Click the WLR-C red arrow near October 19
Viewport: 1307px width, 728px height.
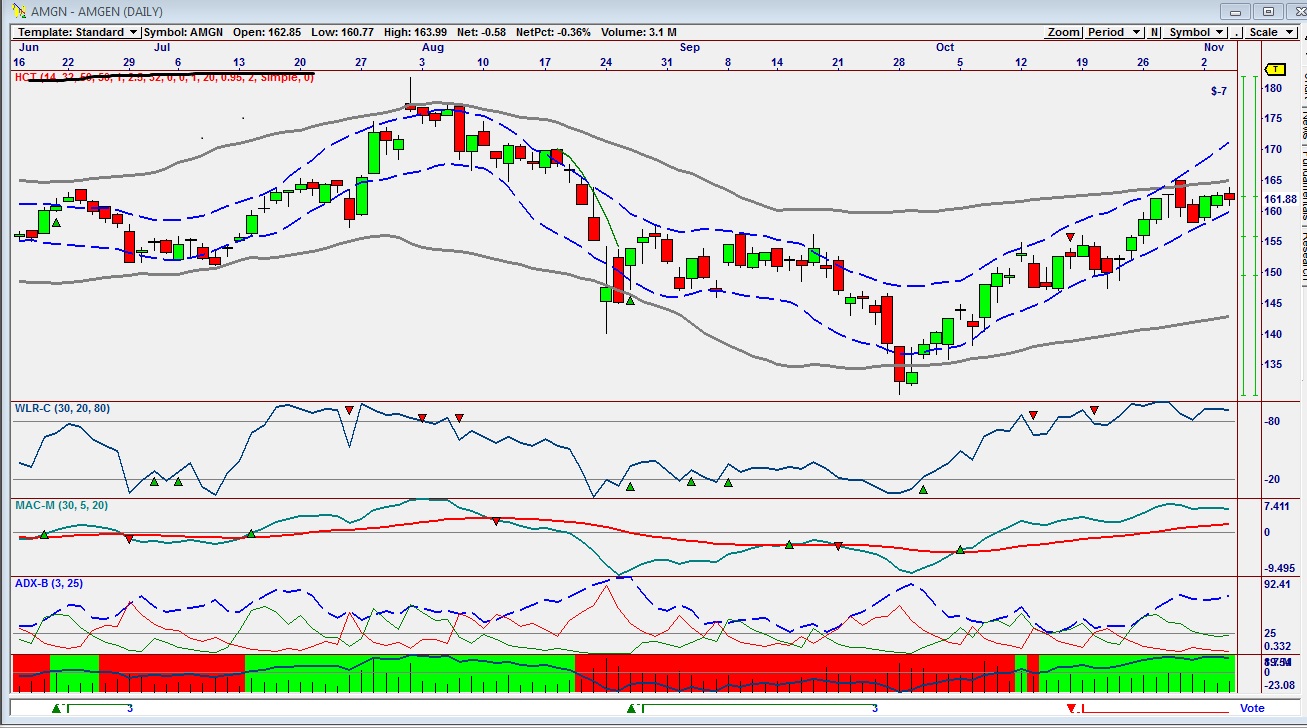(x=1095, y=411)
